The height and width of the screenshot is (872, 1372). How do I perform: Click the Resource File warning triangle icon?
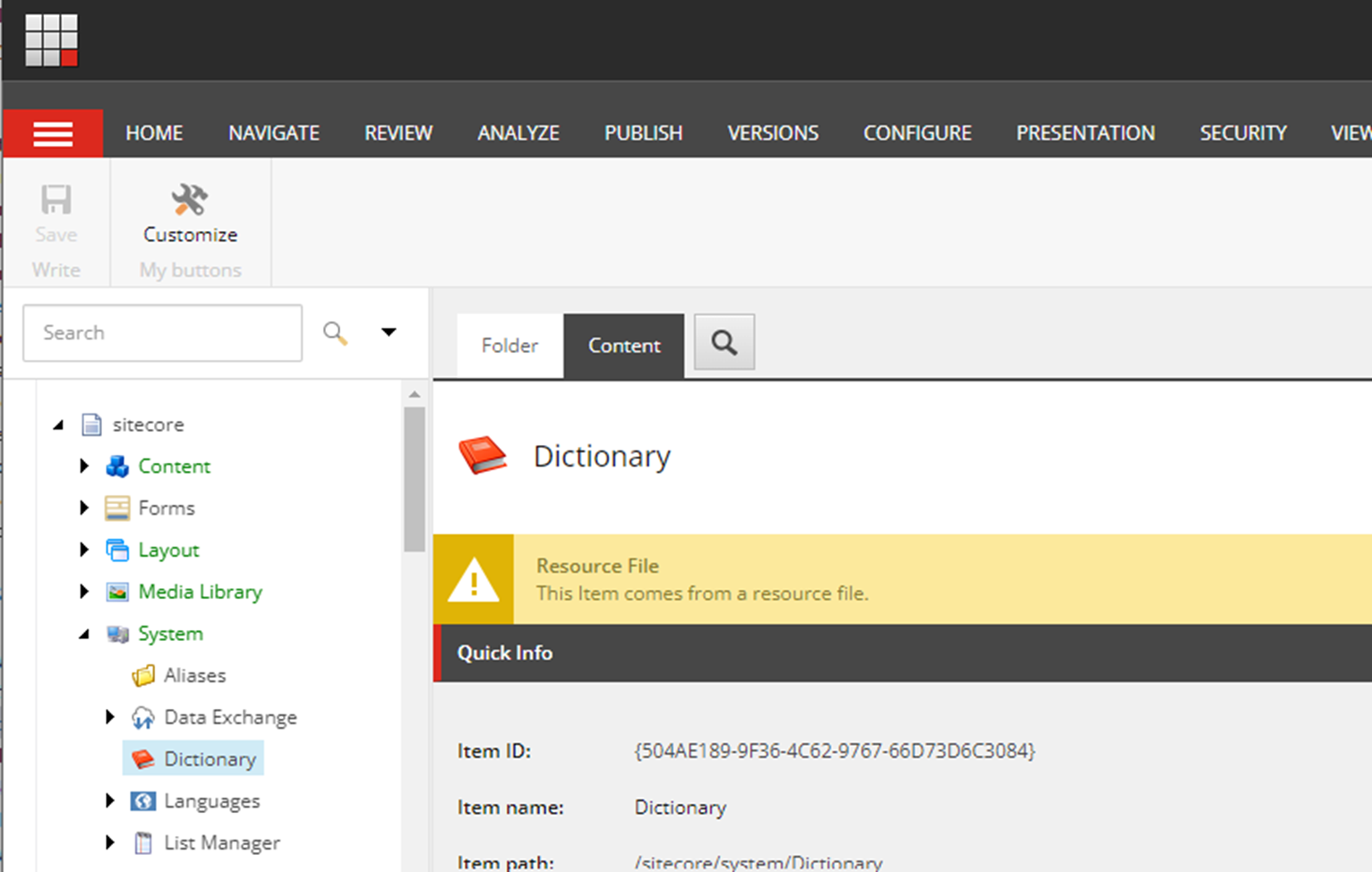[x=474, y=579]
